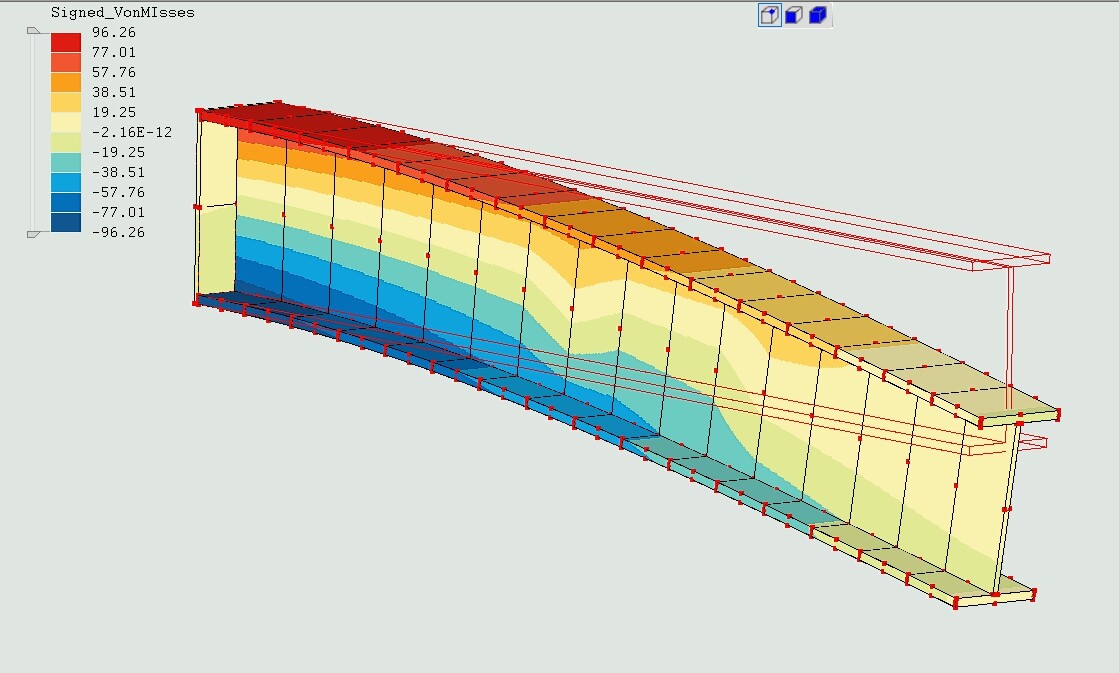1119x673 pixels.
Task: Select the cube vertex (node) selection icon
Action: 769,15
